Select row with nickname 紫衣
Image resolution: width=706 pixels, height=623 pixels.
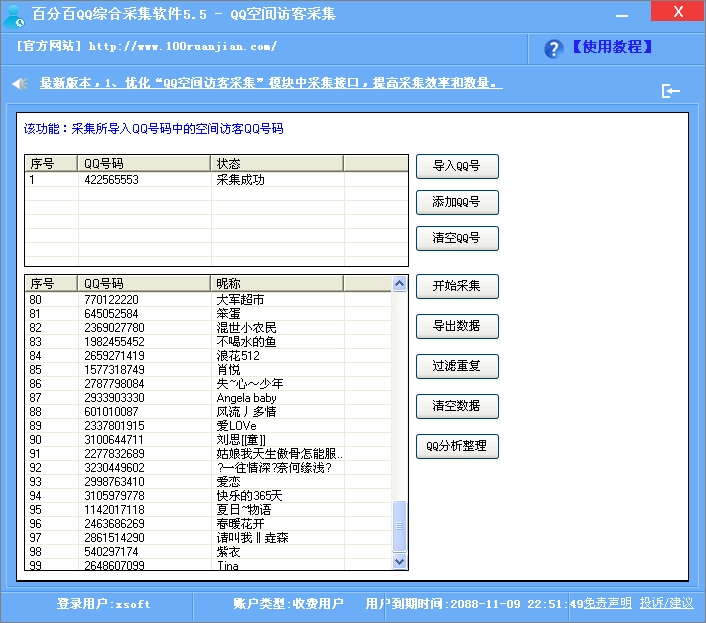click(208, 552)
